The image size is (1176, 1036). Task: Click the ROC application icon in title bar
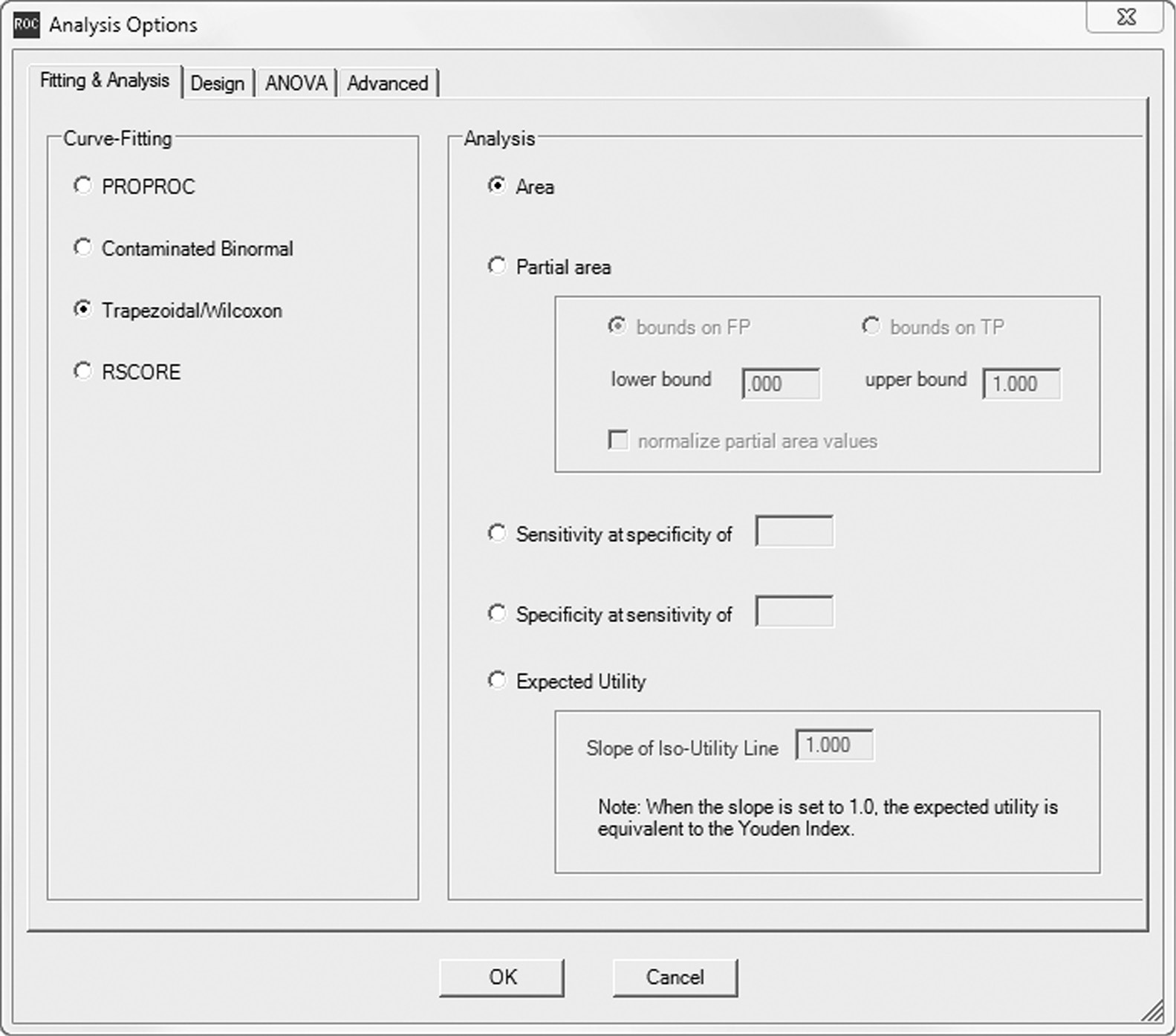26,25
